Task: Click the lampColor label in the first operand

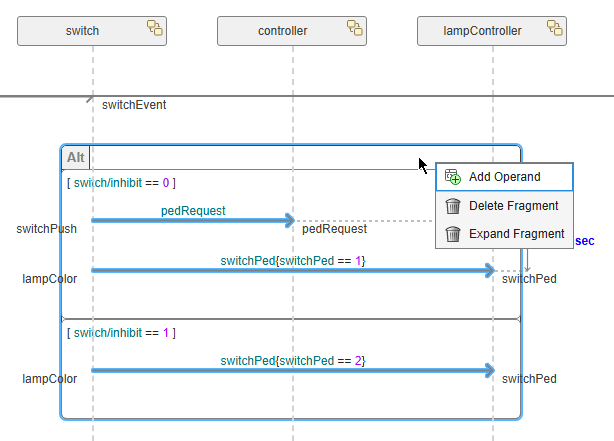Action: click(x=50, y=279)
